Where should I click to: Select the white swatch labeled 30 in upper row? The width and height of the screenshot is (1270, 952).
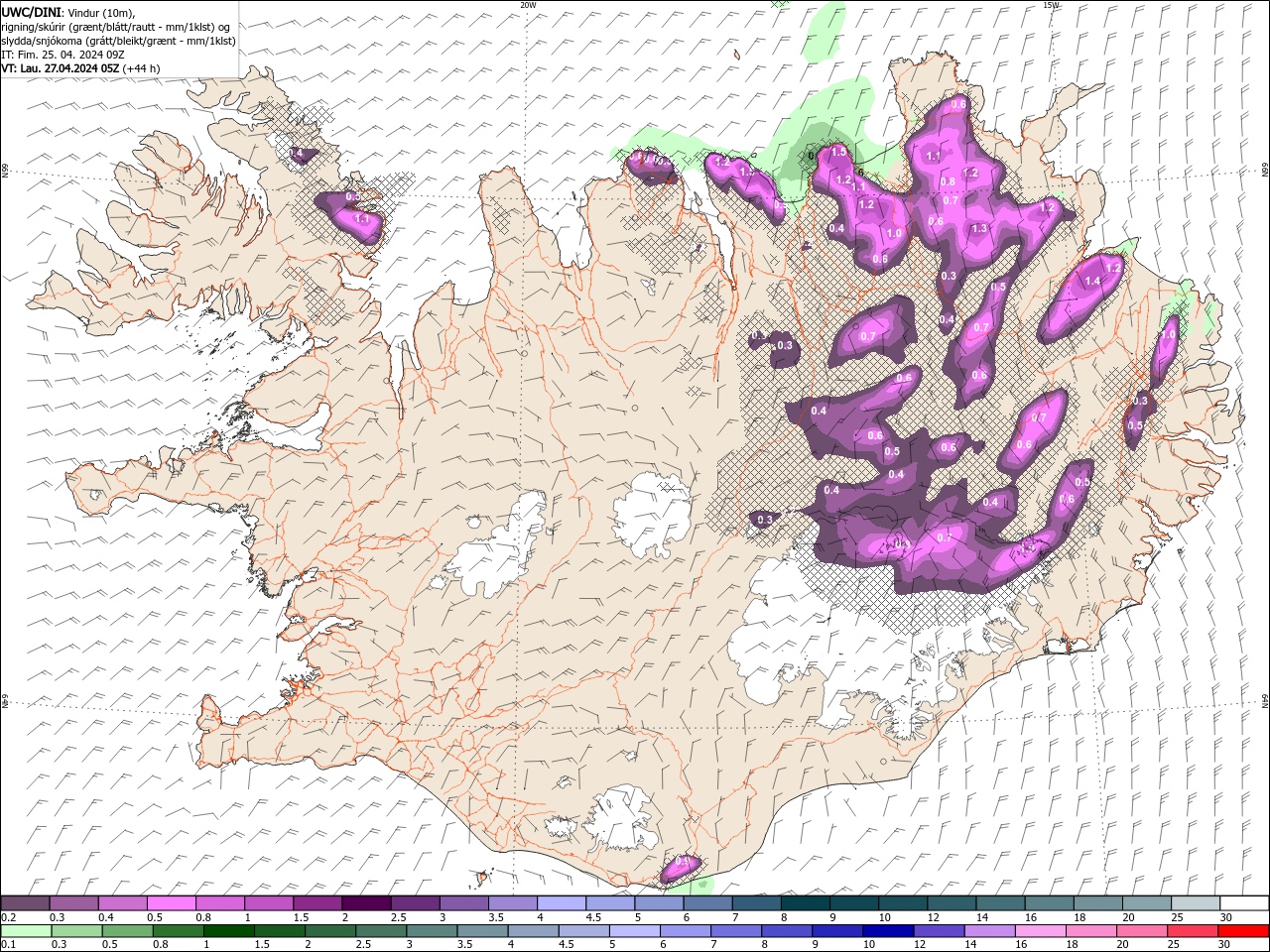pyautogui.click(x=1244, y=903)
